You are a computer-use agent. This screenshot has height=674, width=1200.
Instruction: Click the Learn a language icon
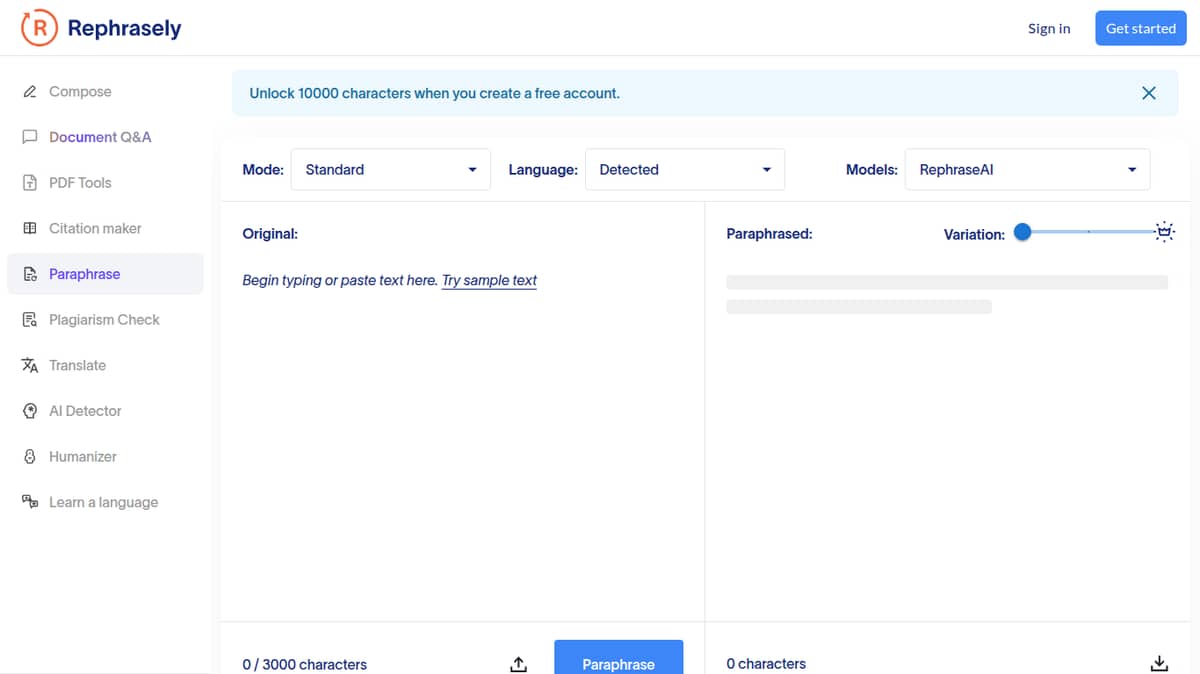pyautogui.click(x=30, y=502)
